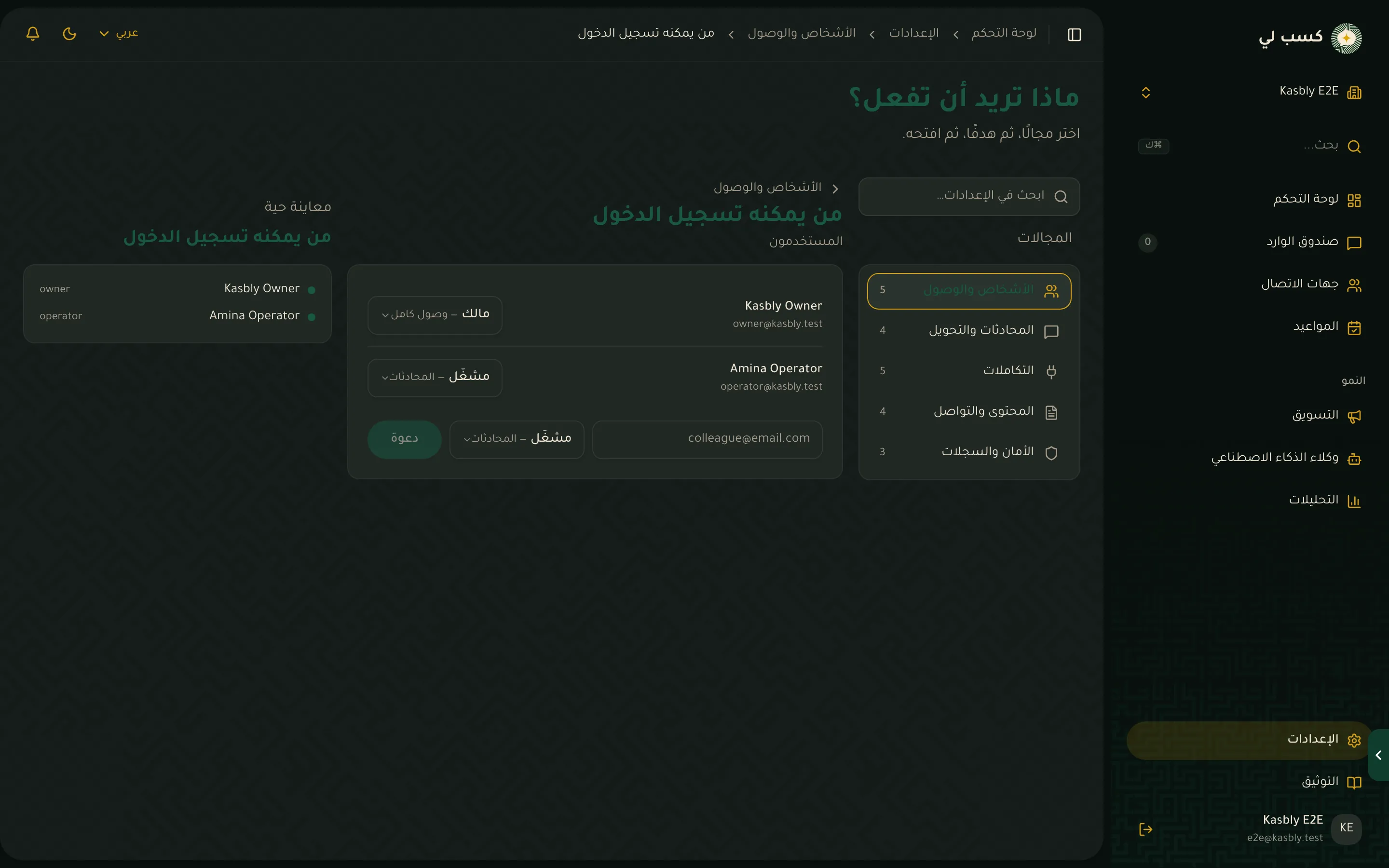Open notifications bell
Screen dimensions: 1389x868
pos(33,33)
